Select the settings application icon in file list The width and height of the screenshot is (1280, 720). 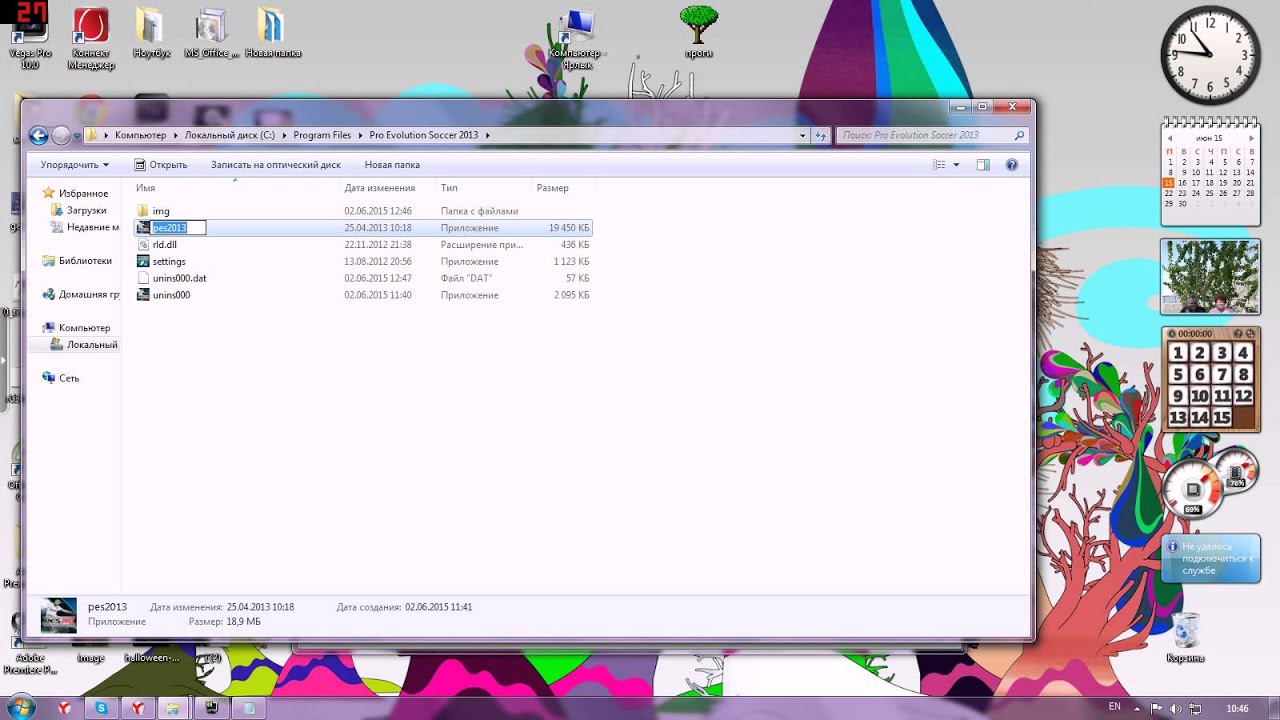coord(142,261)
